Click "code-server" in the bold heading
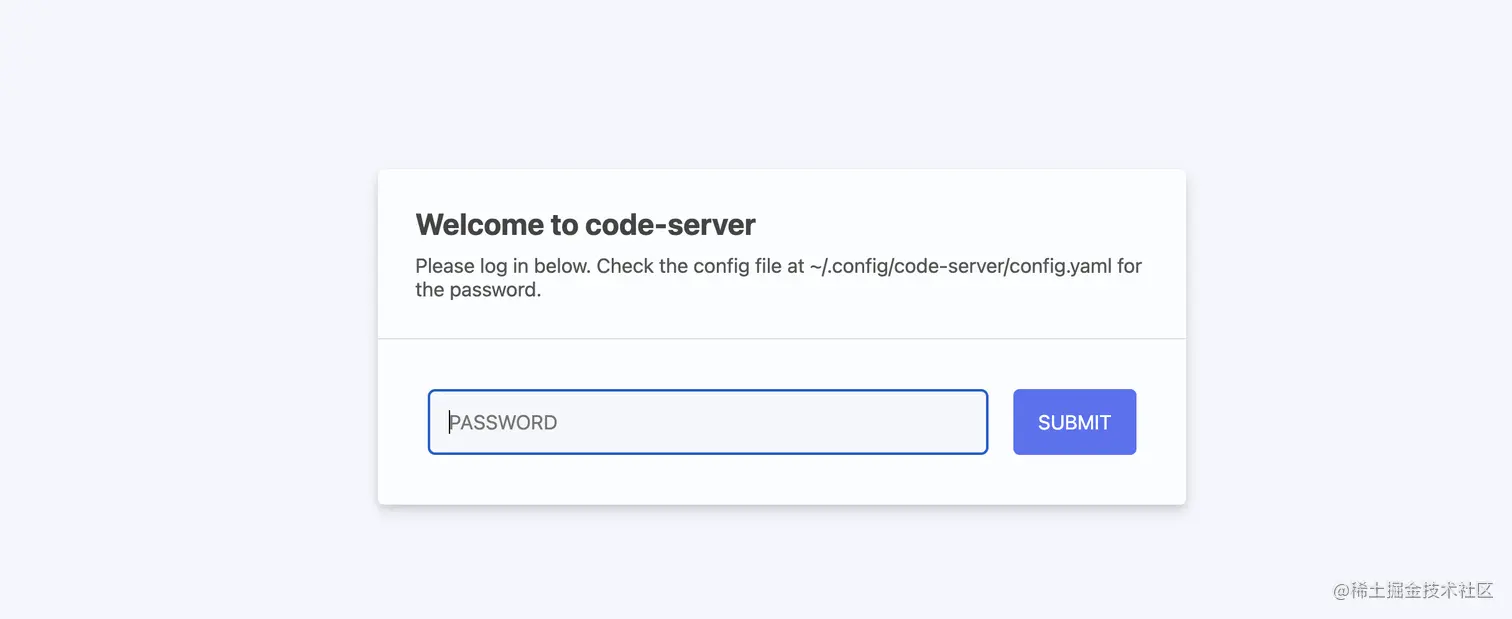This screenshot has width=1512, height=619. point(670,225)
